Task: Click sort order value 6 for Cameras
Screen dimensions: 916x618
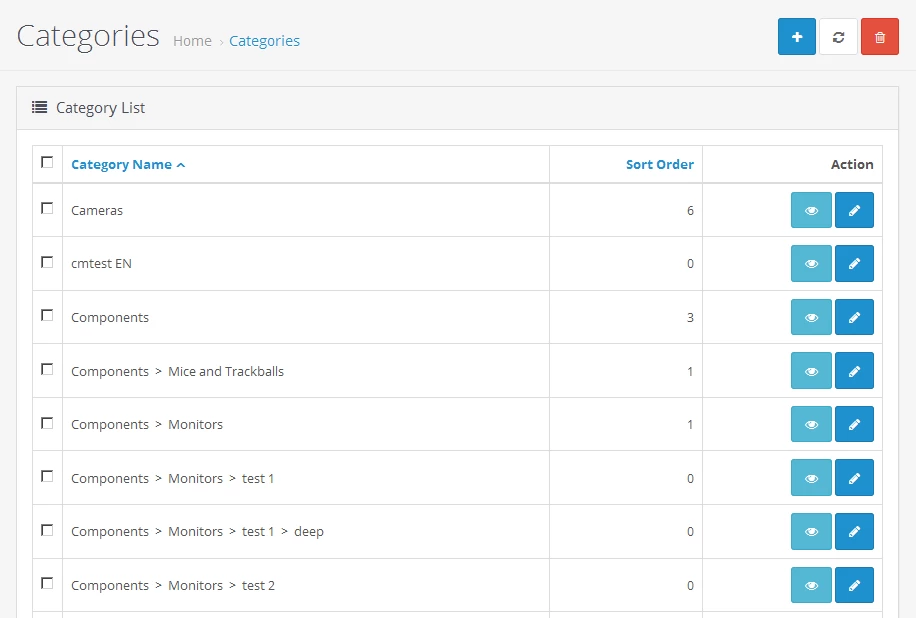Action: pos(690,211)
